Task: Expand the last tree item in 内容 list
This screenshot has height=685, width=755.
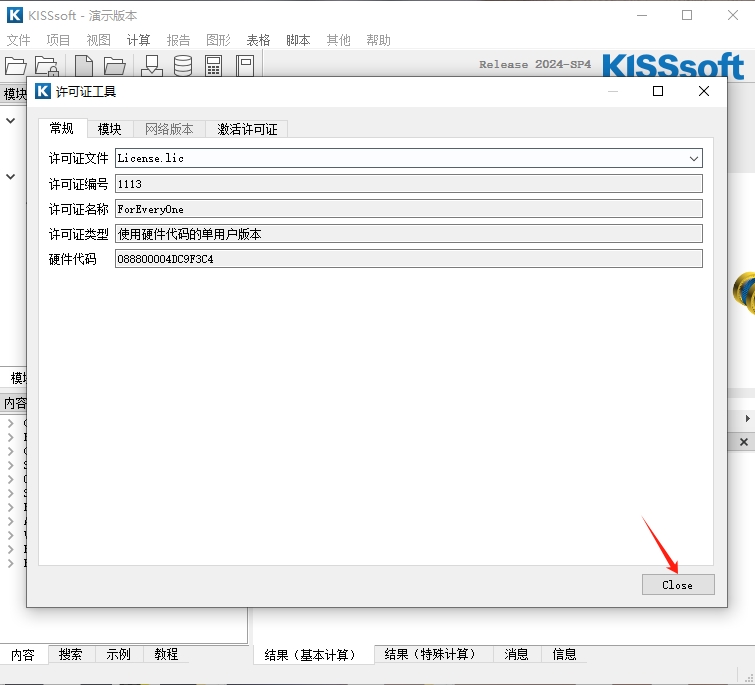Action: [x=10, y=563]
